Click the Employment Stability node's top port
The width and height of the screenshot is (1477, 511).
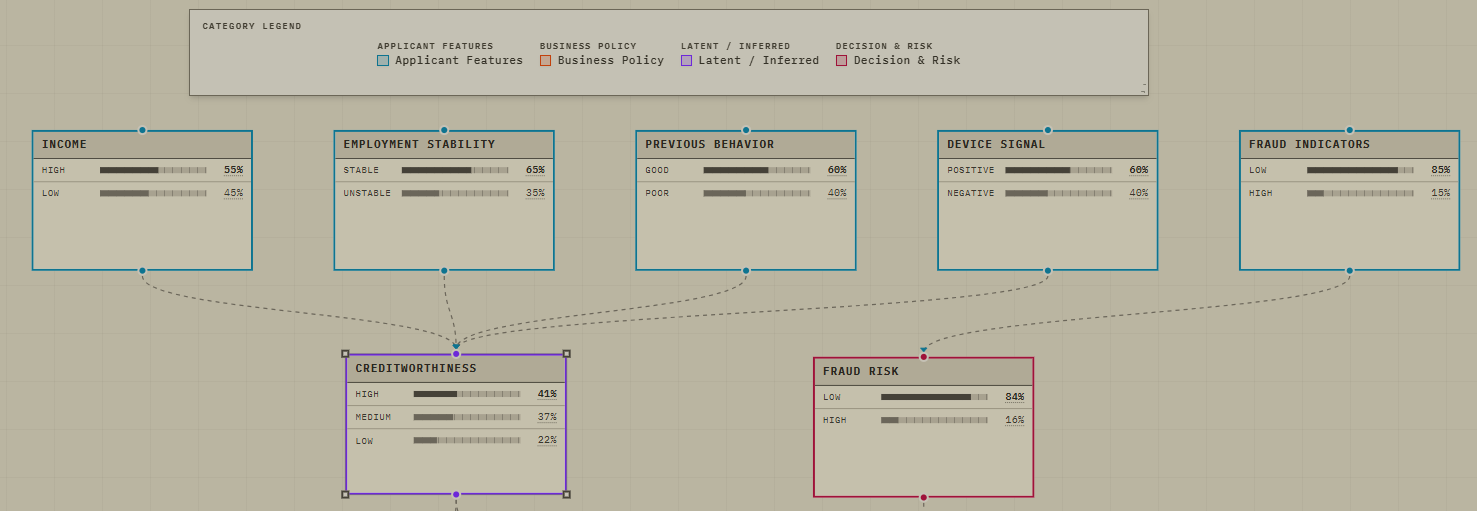[x=444, y=130]
